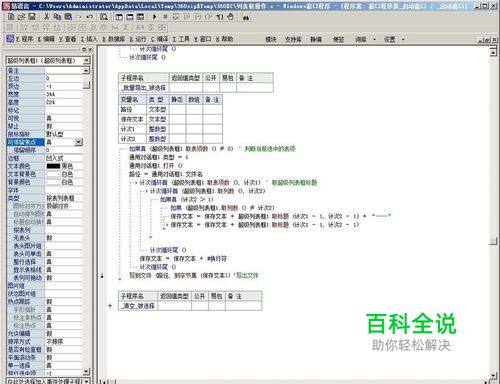
Task: Select the 字体 property row
Action: pos(45,190)
